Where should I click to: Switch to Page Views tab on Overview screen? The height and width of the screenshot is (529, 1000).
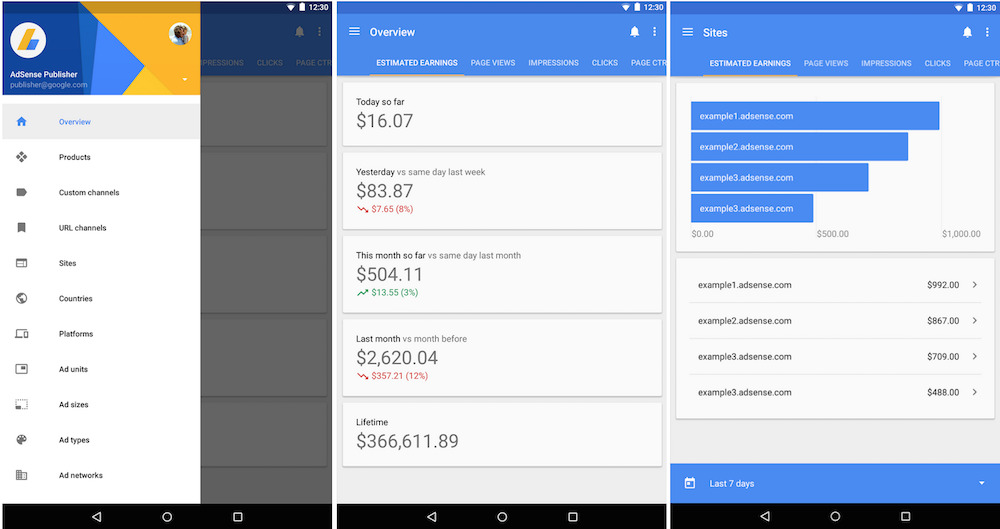(493, 63)
